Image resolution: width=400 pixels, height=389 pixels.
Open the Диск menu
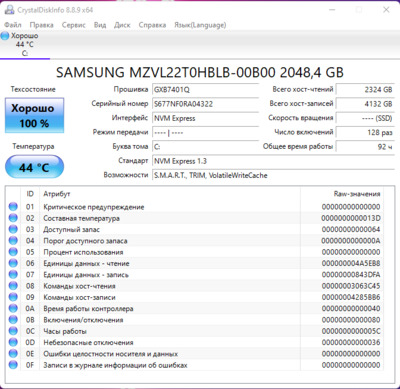122,25
